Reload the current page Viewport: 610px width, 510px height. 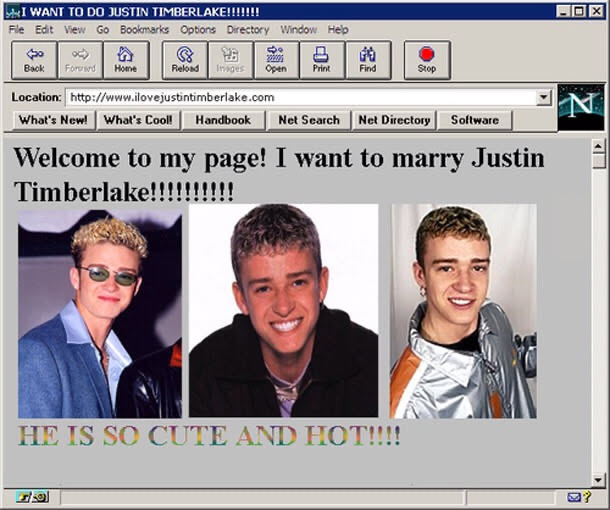point(185,60)
